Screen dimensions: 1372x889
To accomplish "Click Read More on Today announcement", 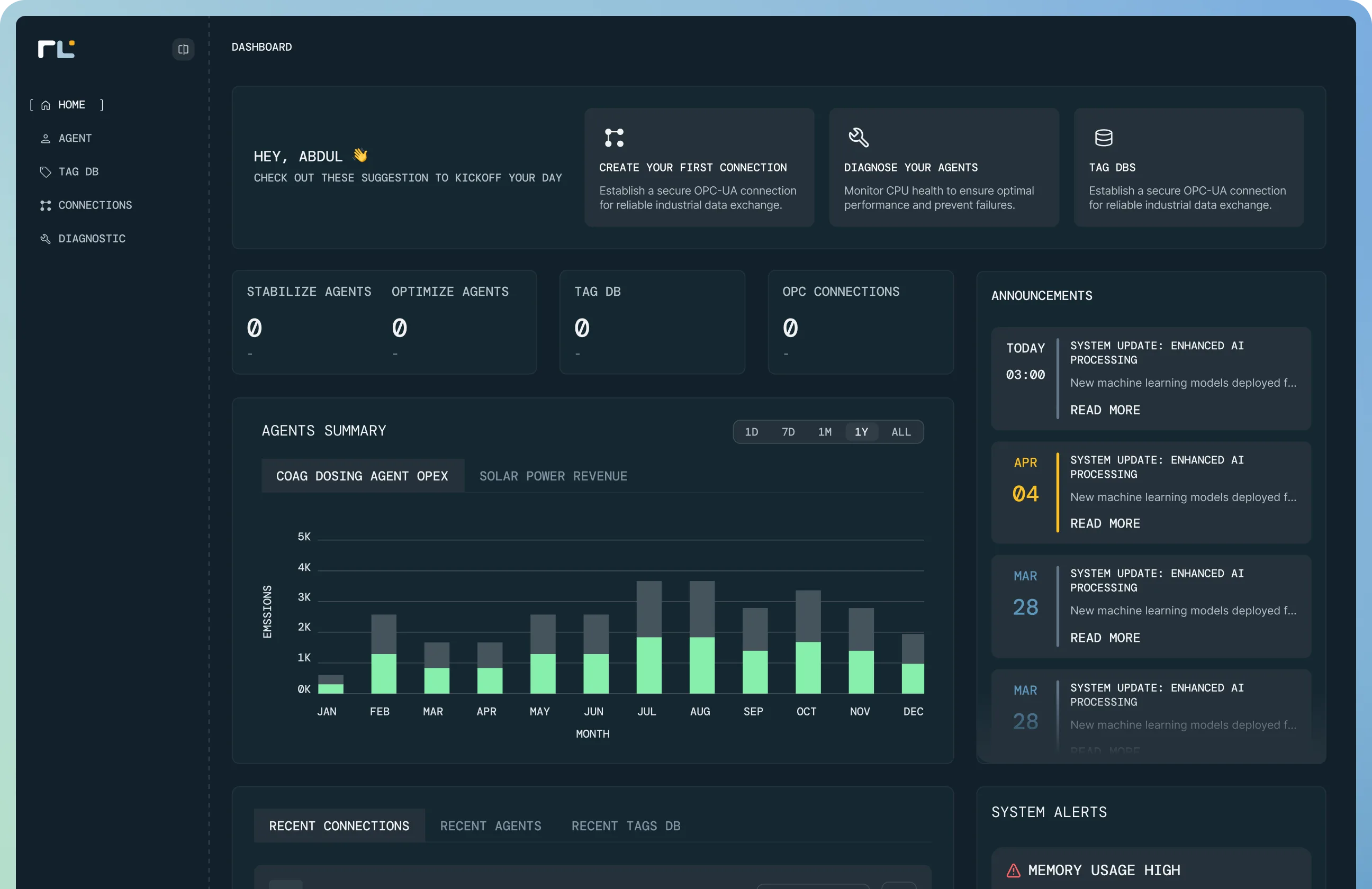I will pyautogui.click(x=1105, y=410).
